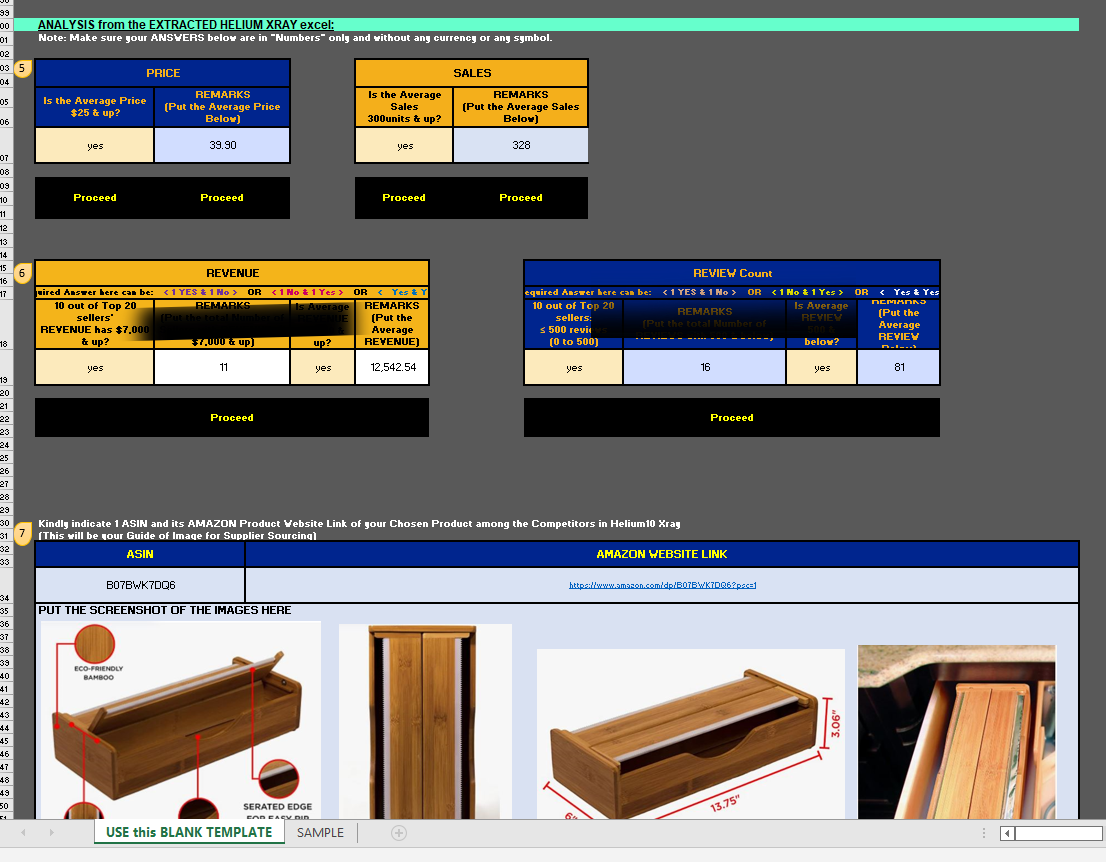1106x862 pixels.
Task: Select the dispenser in drawer photo
Action: pyautogui.click(x=956, y=732)
